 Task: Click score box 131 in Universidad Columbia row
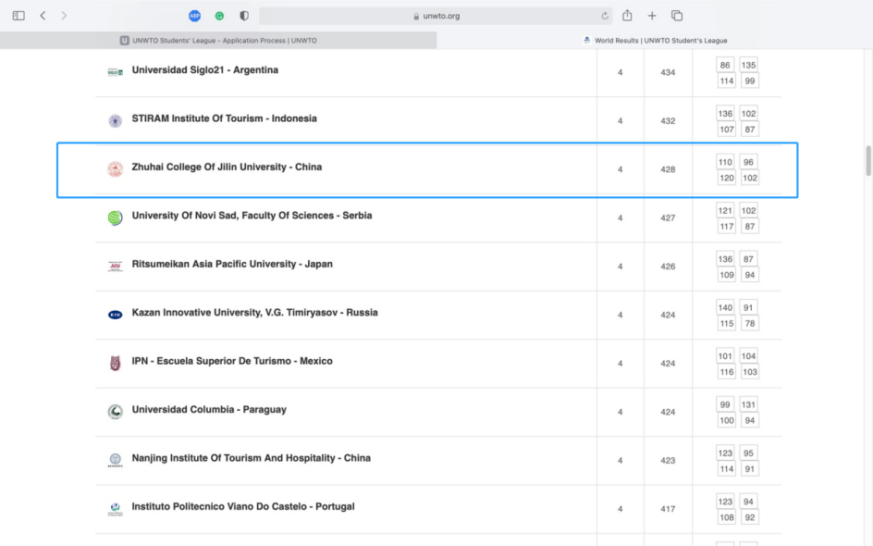pyautogui.click(x=748, y=404)
